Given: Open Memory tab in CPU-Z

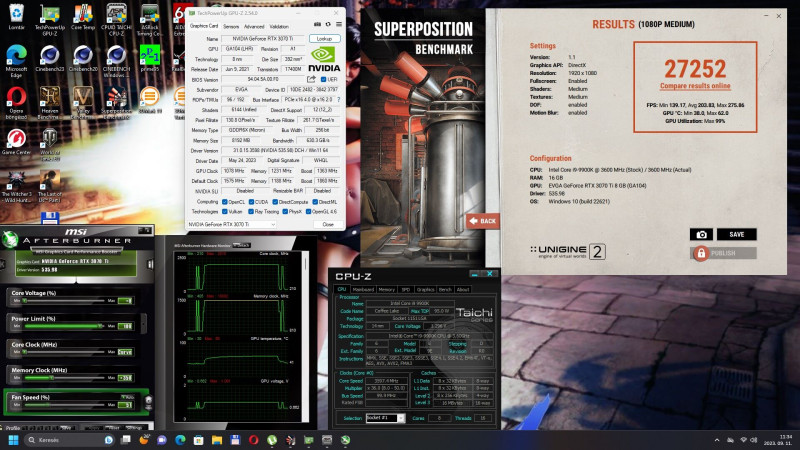Looking at the screenshot, I should (x=387, y=289).
